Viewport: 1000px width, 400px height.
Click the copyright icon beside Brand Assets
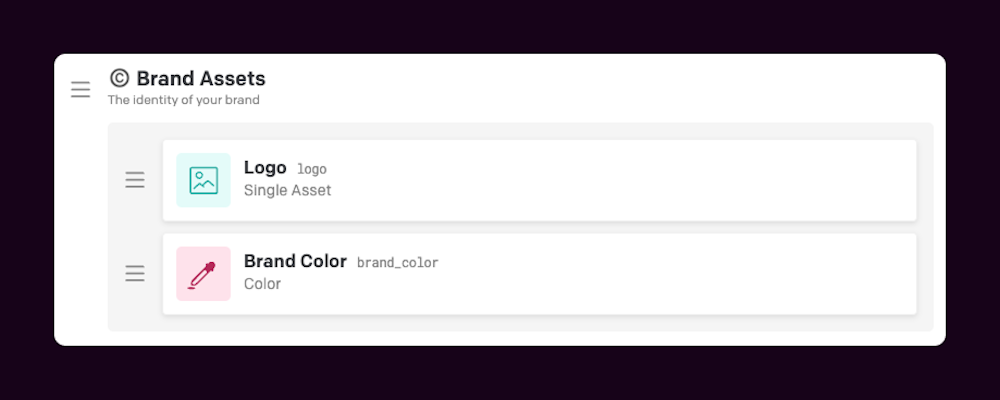tap(119, 78)
